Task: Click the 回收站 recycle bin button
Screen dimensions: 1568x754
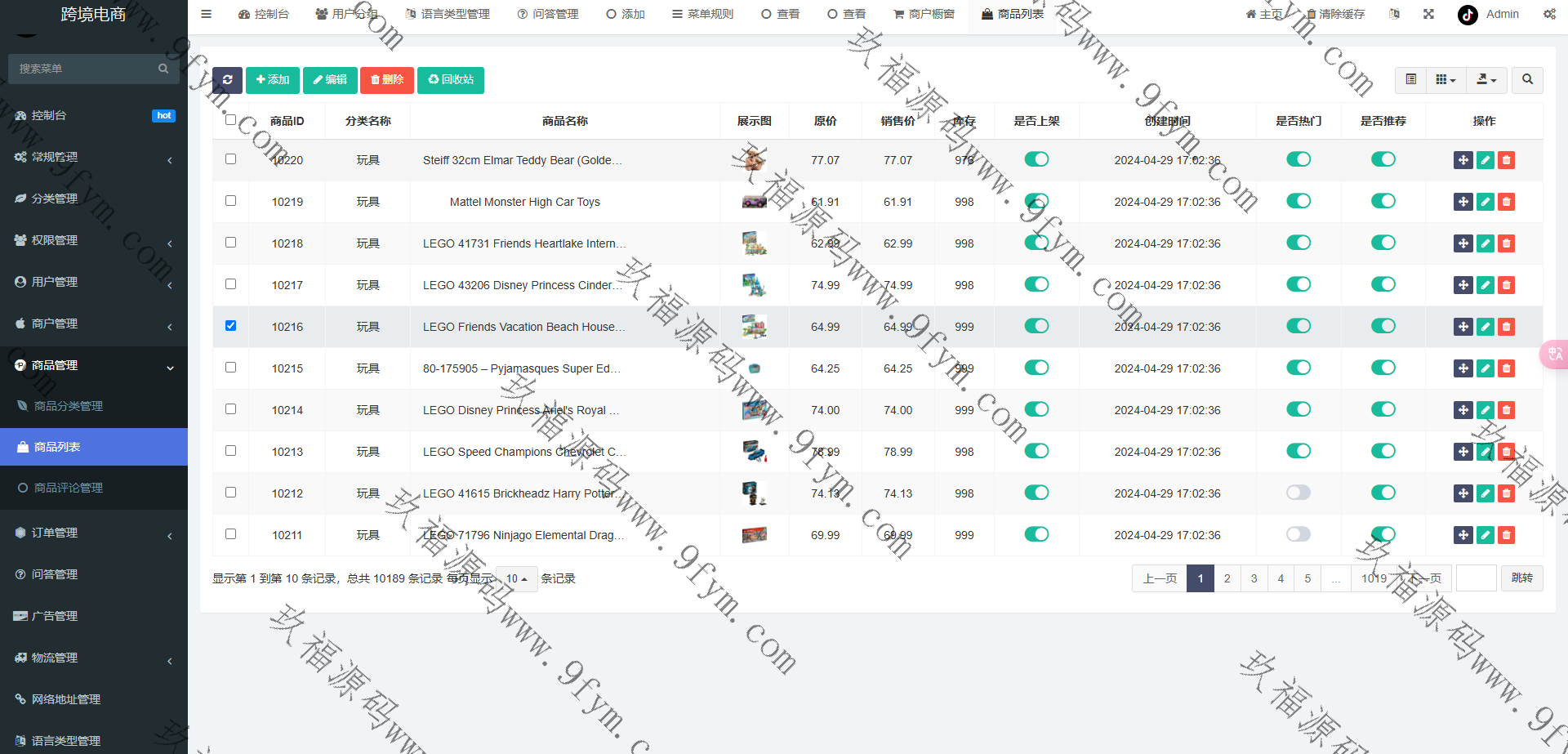Action: (x=451, y=80)
